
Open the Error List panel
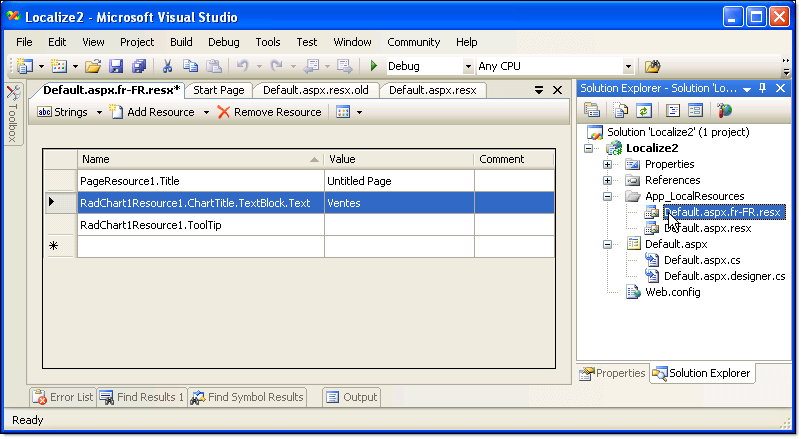click(63, 397)
